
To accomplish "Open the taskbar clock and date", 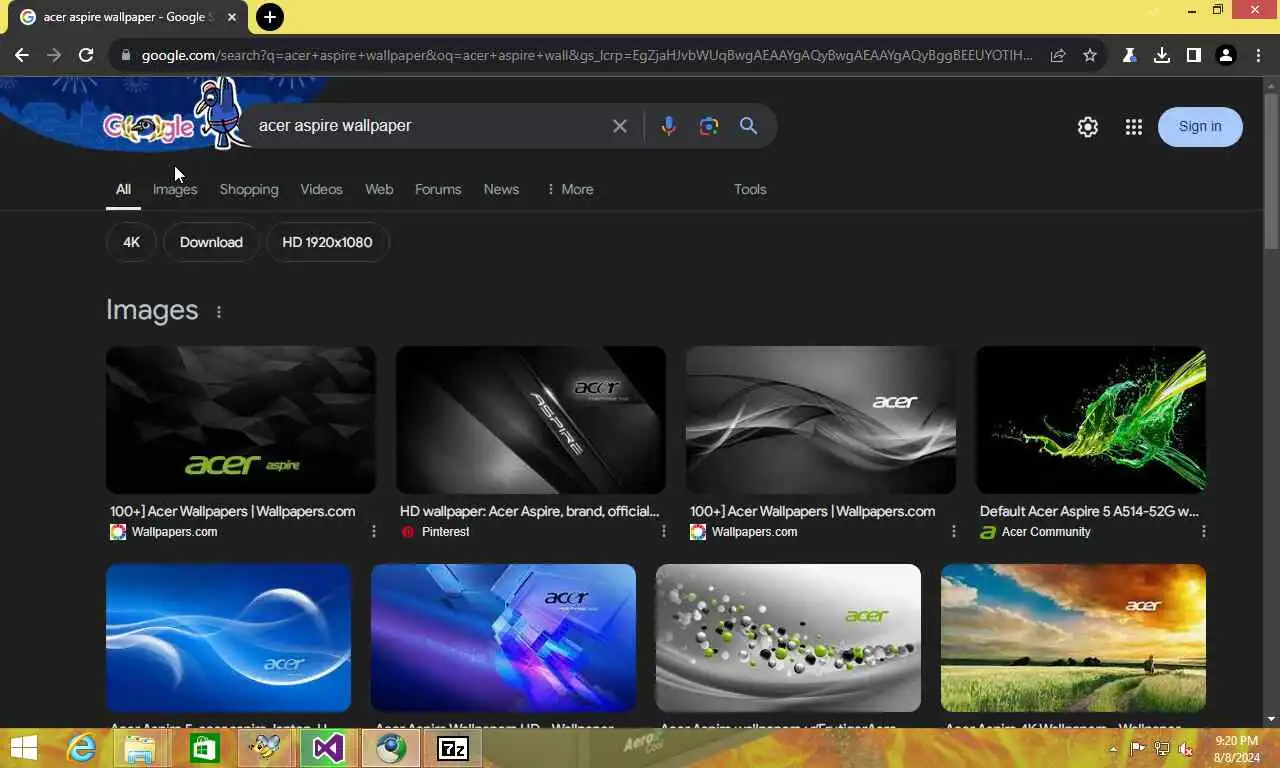I will click(x=1236, y=749).
